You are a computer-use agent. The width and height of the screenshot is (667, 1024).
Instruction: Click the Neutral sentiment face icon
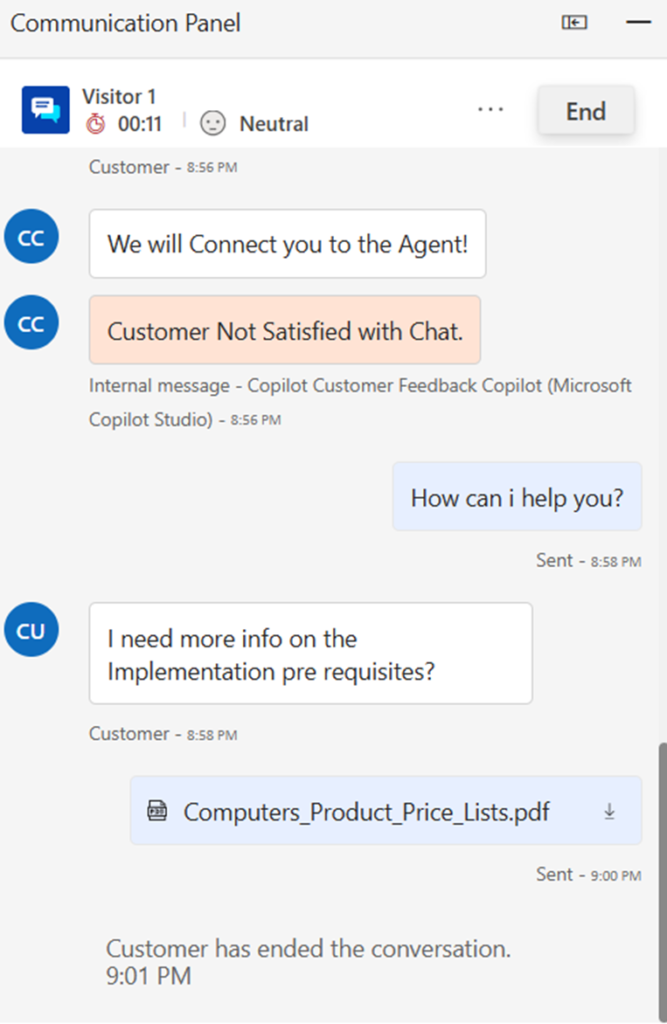click(x=213, y=124)
